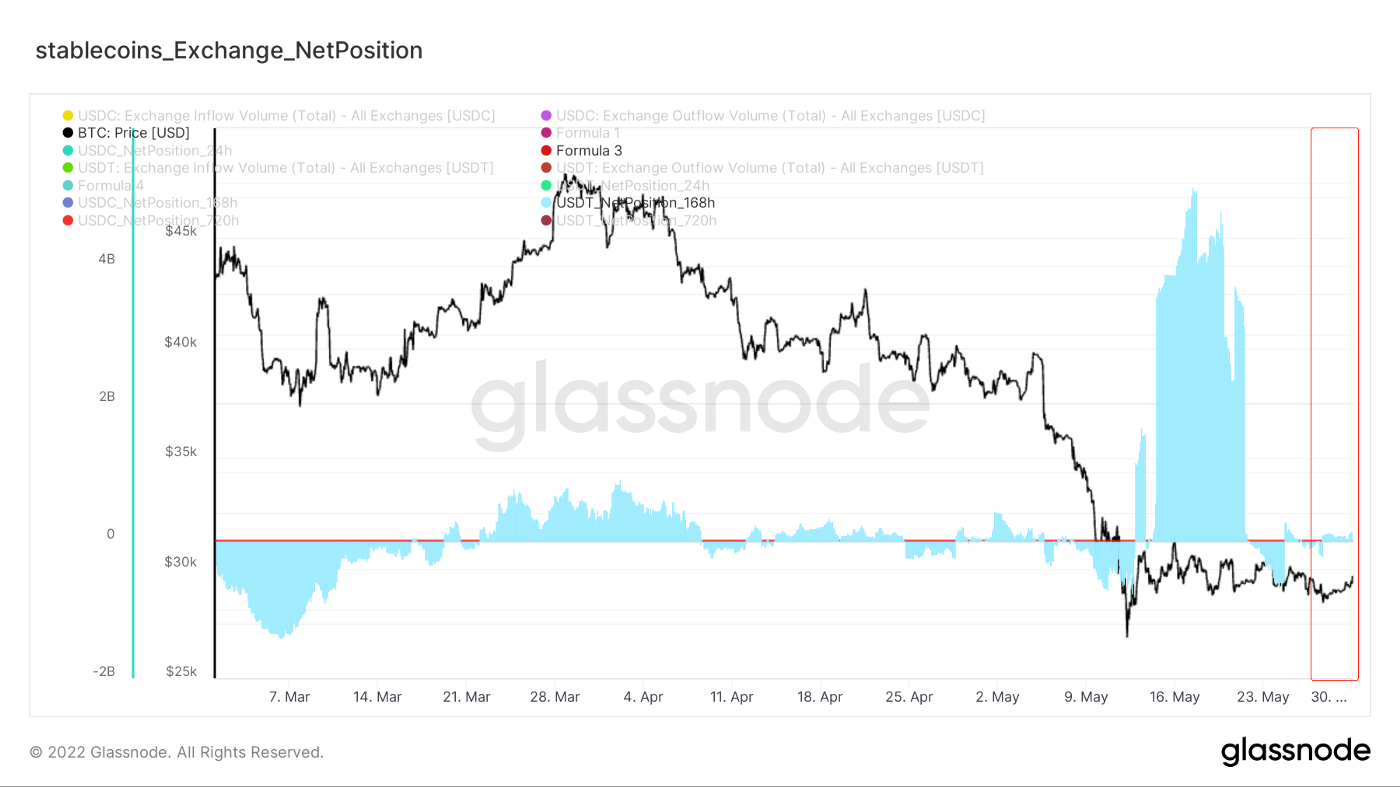1400x787 pixels.
Task: Click the light-blue USDT_NetPosition_168h color dot
Action: (x=546, y=203)
